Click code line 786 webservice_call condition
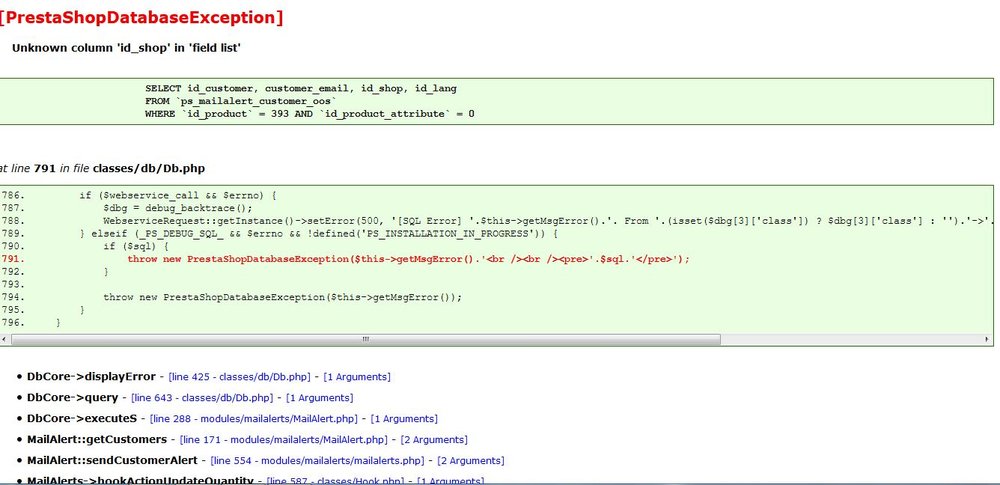 (177, 195)
